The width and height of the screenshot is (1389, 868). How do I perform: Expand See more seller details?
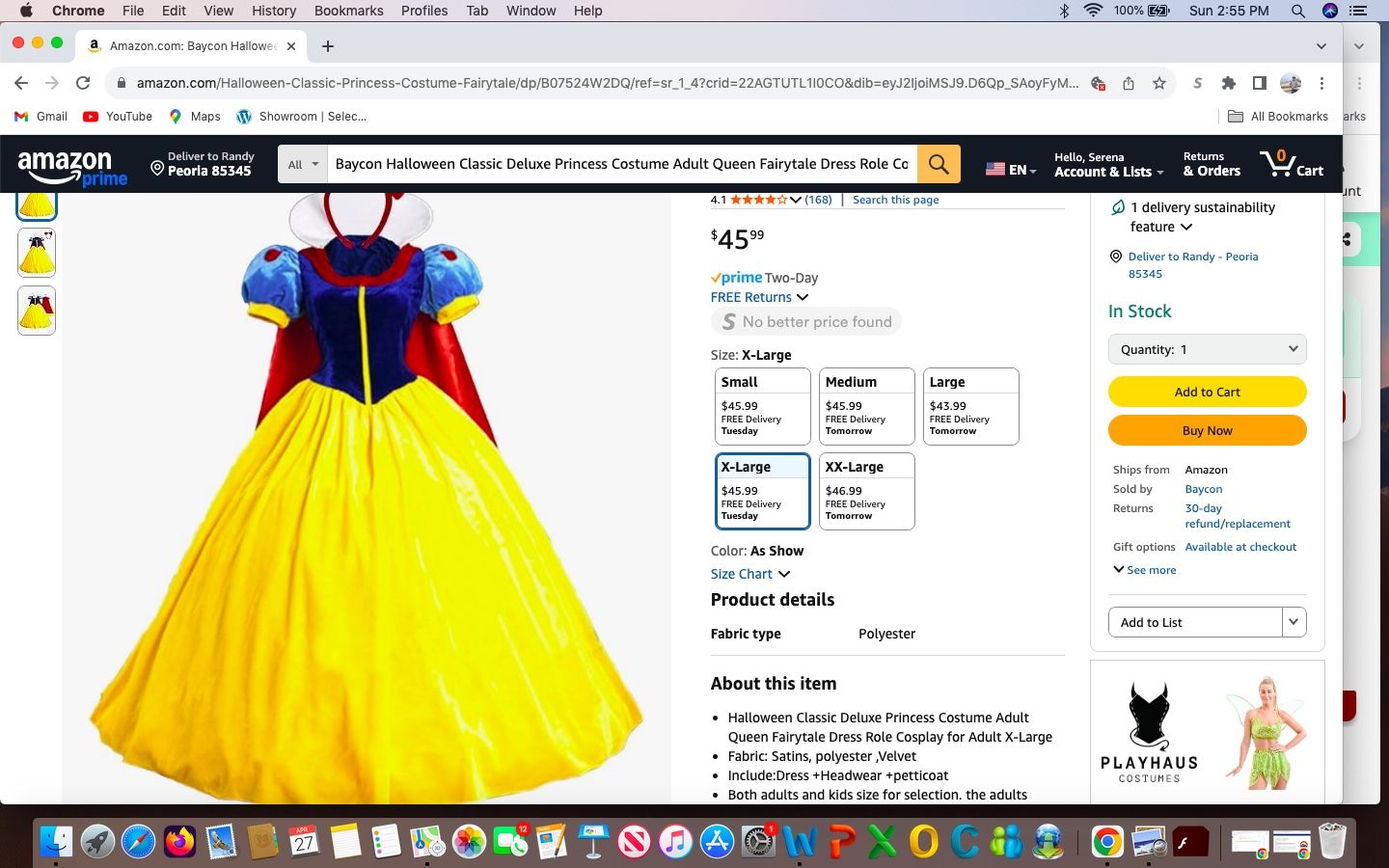coord(1145,570)
